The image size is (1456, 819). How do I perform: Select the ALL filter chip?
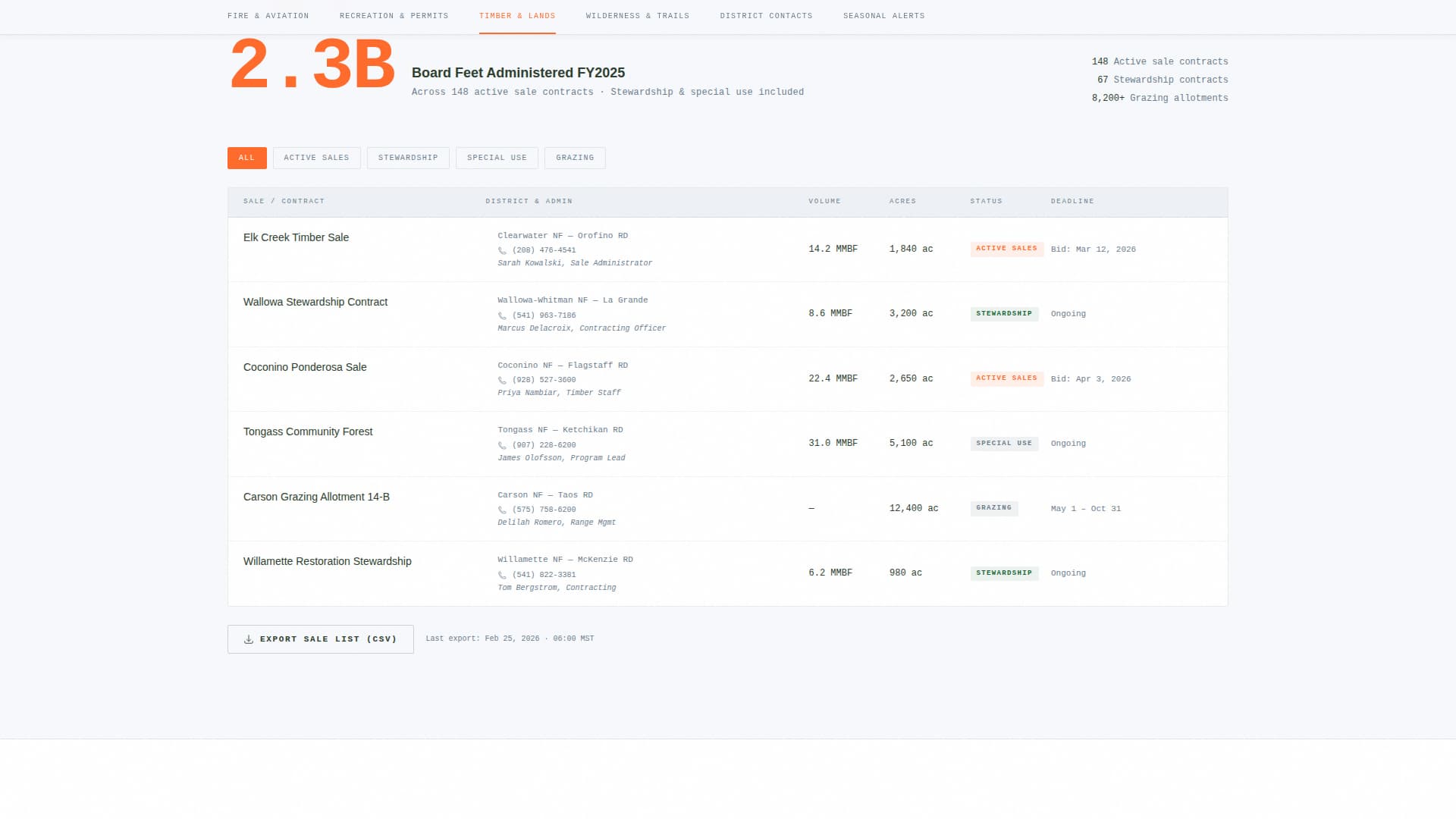pos(246,158)
